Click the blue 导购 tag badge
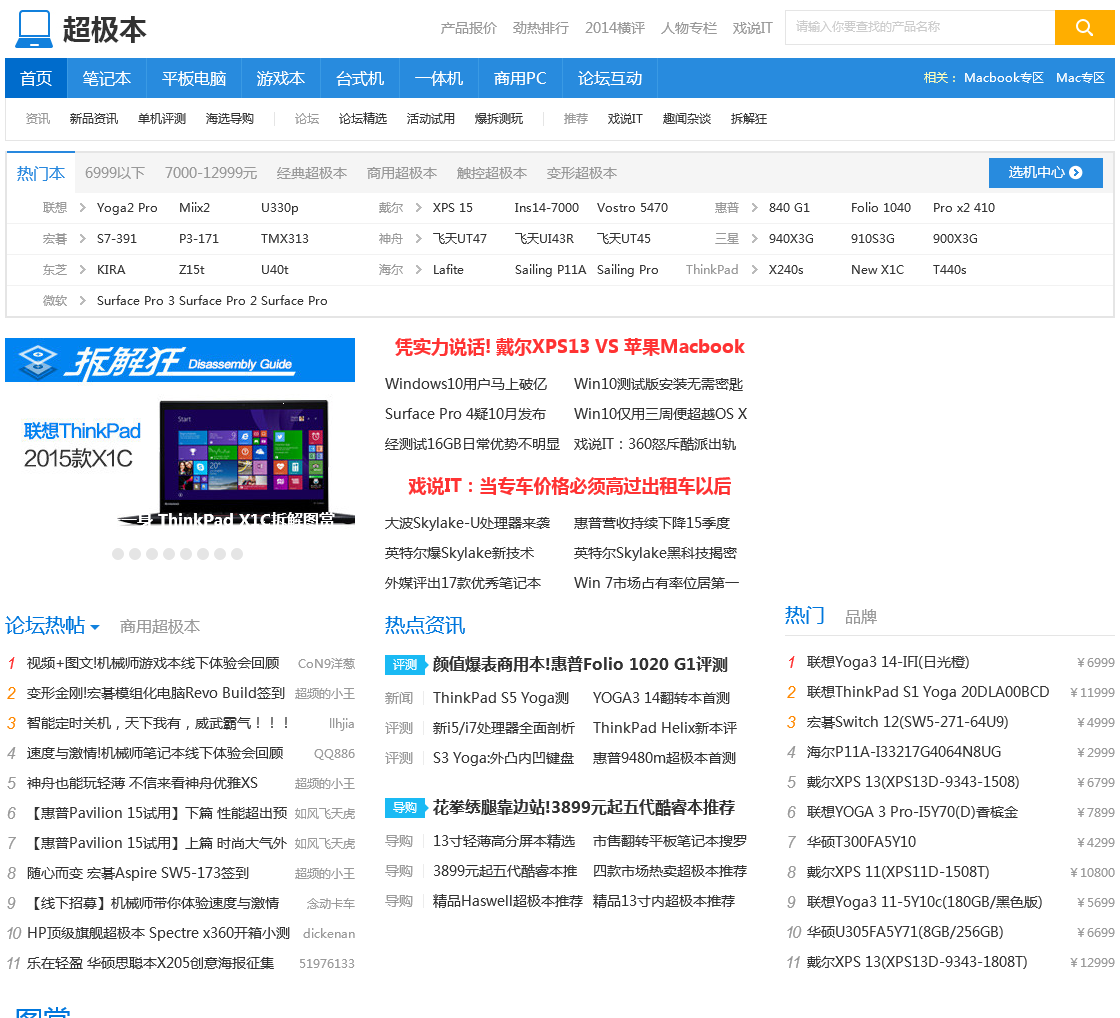Viewport: 1120px width, 1018px height. pyautogui.click(x=405, y=807)
